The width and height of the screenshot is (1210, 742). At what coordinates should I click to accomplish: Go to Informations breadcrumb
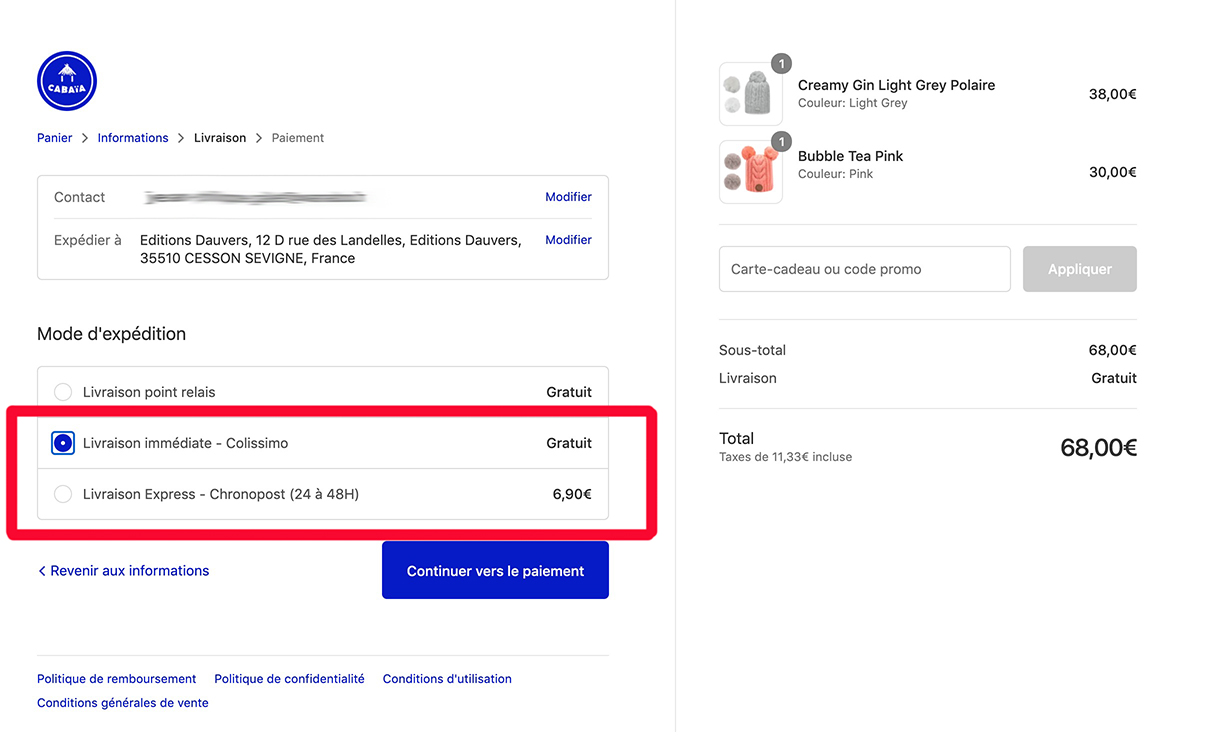point(133,138)
